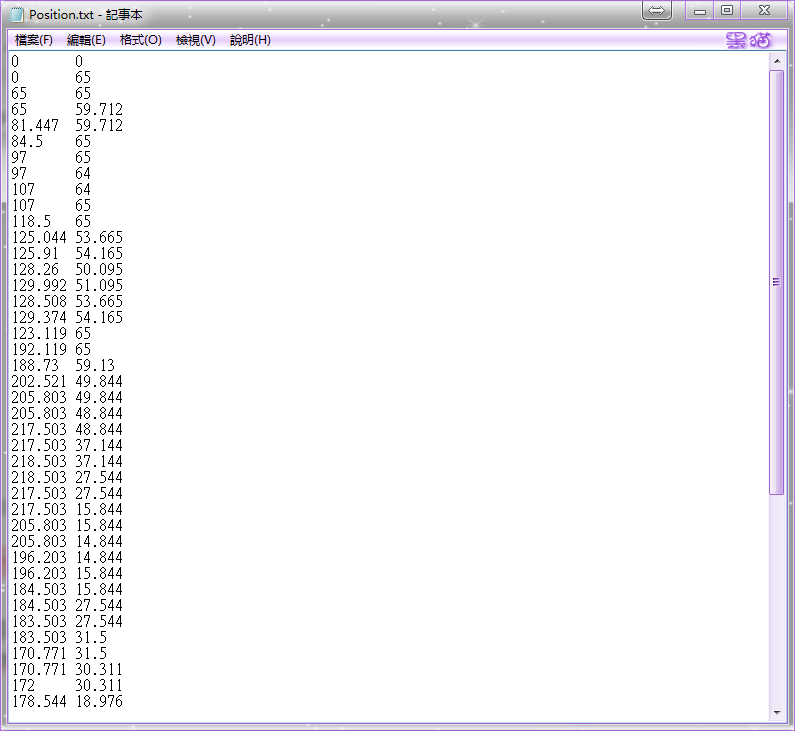Click scrollbar track below the thumb
The width and height of the screenshot is (795, 731).
tap(777, 600)
